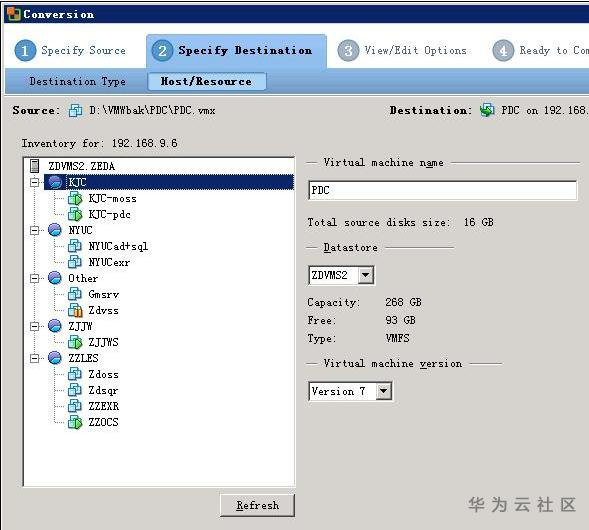This screenshot has width=589, height=530.
Task: Select the NYUCexr label
Action: pos(109,262)
